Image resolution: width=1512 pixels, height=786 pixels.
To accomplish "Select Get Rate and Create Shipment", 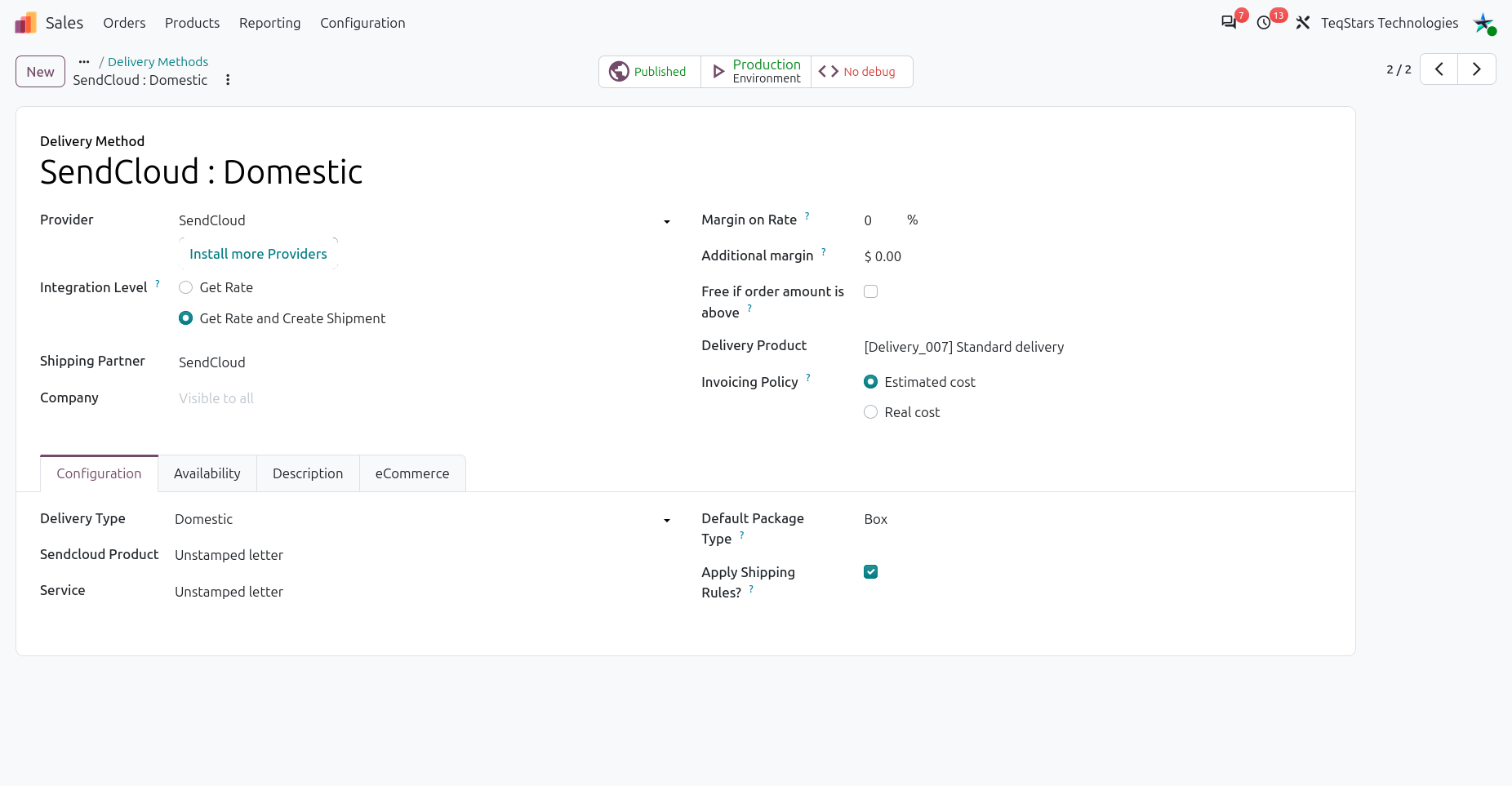I will (186, 318).
